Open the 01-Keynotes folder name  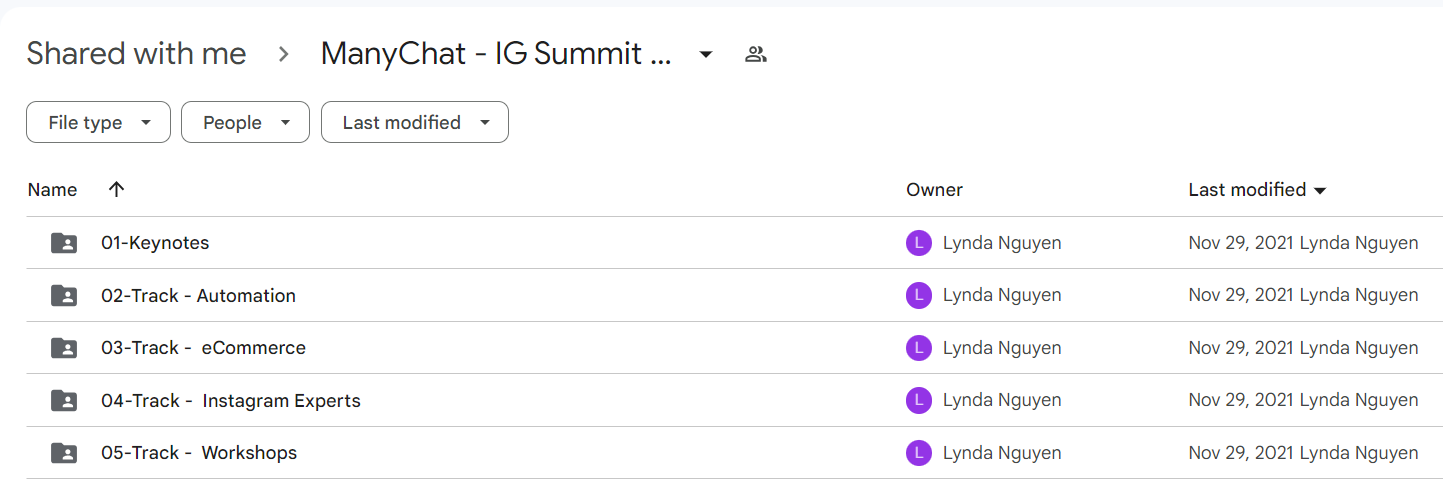click(155, 243)
